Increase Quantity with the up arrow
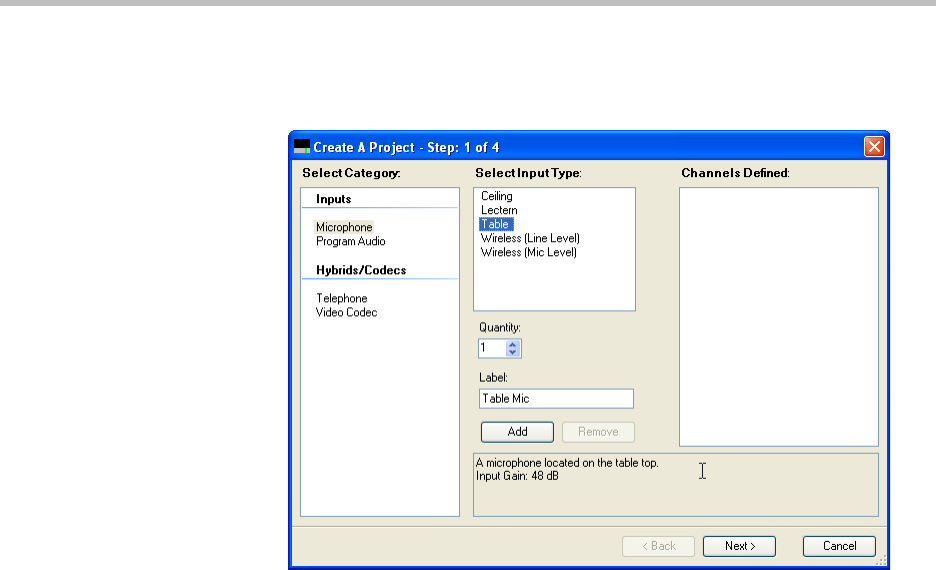Screen dimensions: 936x570 [x=513, y=344]
